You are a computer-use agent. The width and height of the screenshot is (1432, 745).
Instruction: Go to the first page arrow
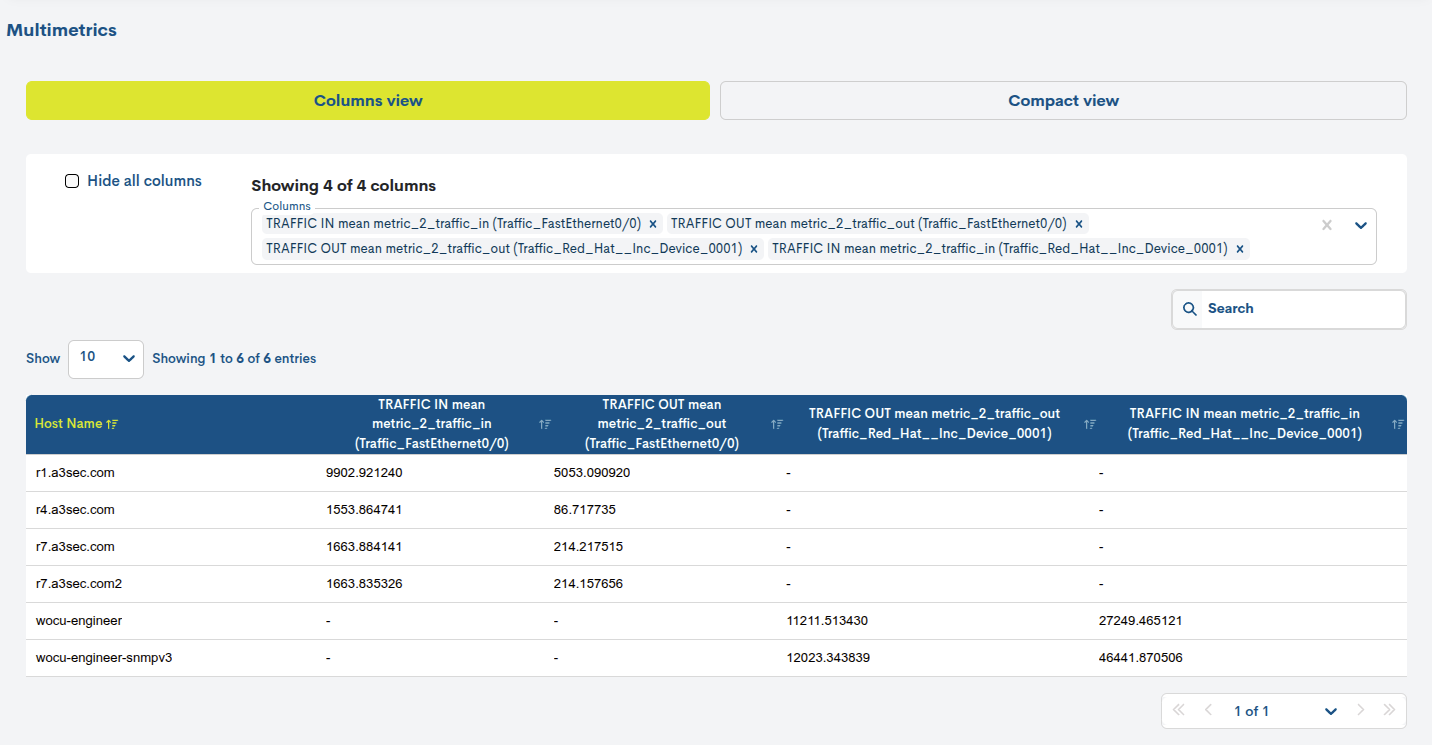pyautogui.click(x=1178, y=711)
